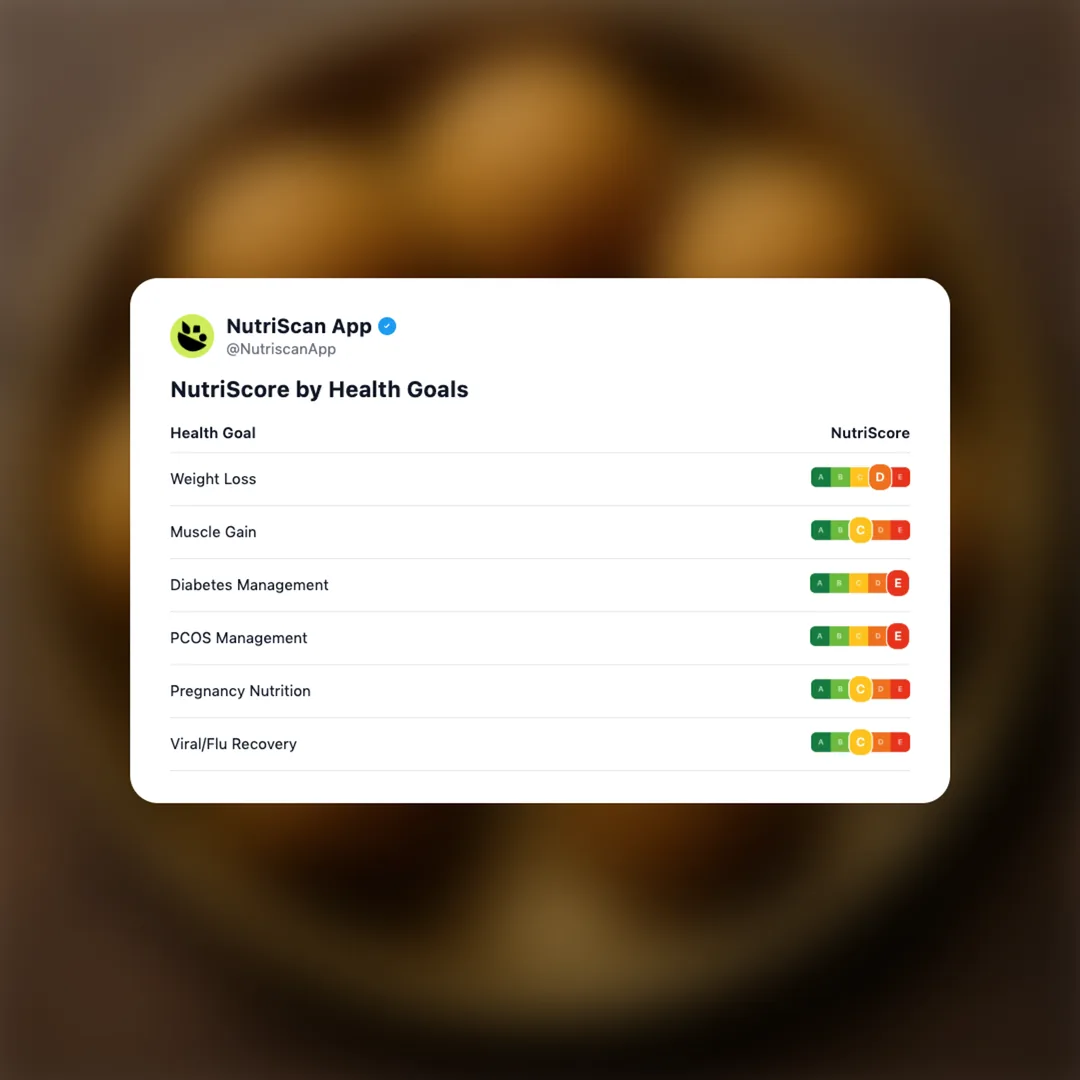Screen dimensions: 1080x1080
Task: Open the NutriScan App profile name
Action: click(299, 326)
